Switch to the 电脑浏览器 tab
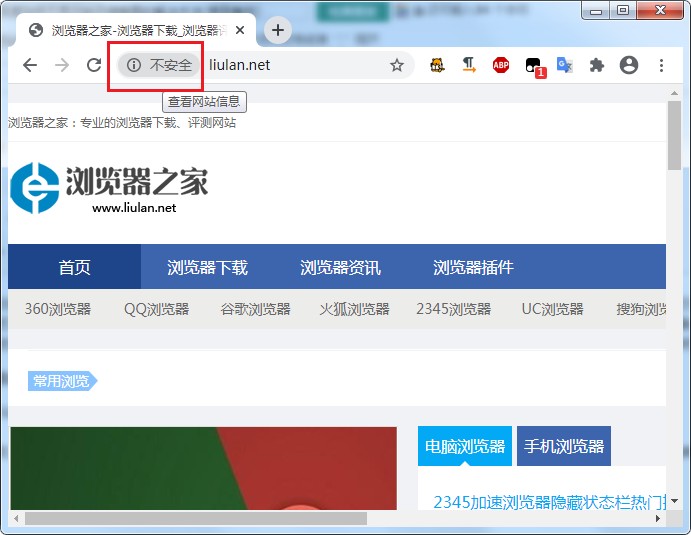 465,446
